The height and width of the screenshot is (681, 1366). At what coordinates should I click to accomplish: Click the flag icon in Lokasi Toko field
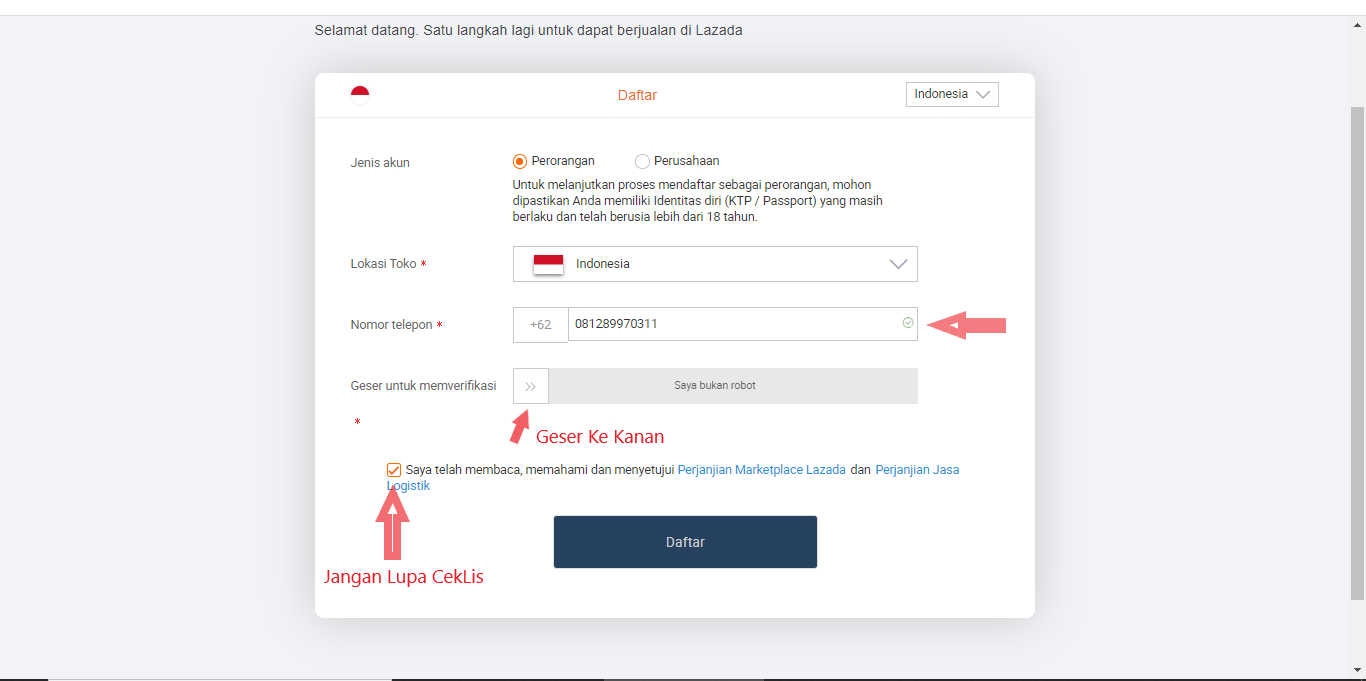(548, 264)
